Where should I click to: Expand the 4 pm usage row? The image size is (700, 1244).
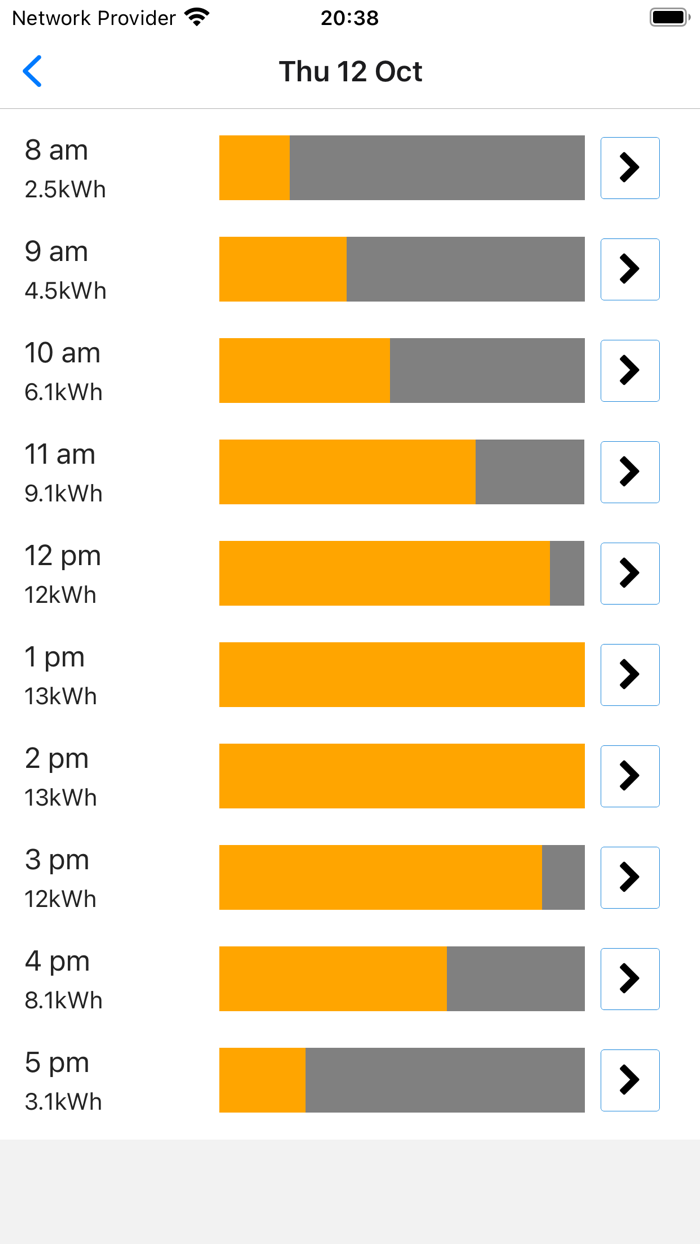[629, 979]
